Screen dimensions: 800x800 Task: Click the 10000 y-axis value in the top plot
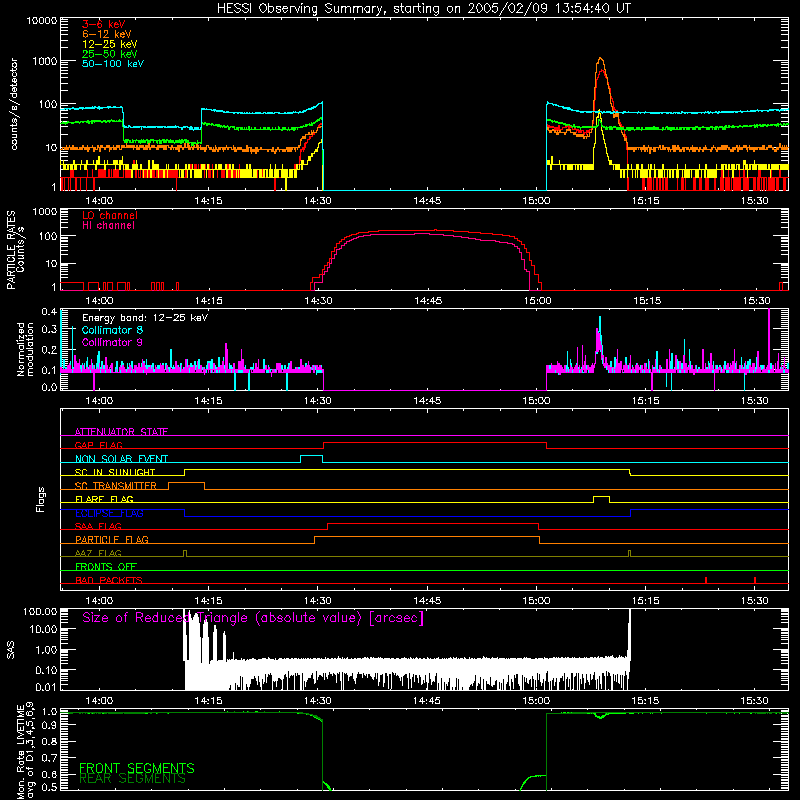[42, 21]
